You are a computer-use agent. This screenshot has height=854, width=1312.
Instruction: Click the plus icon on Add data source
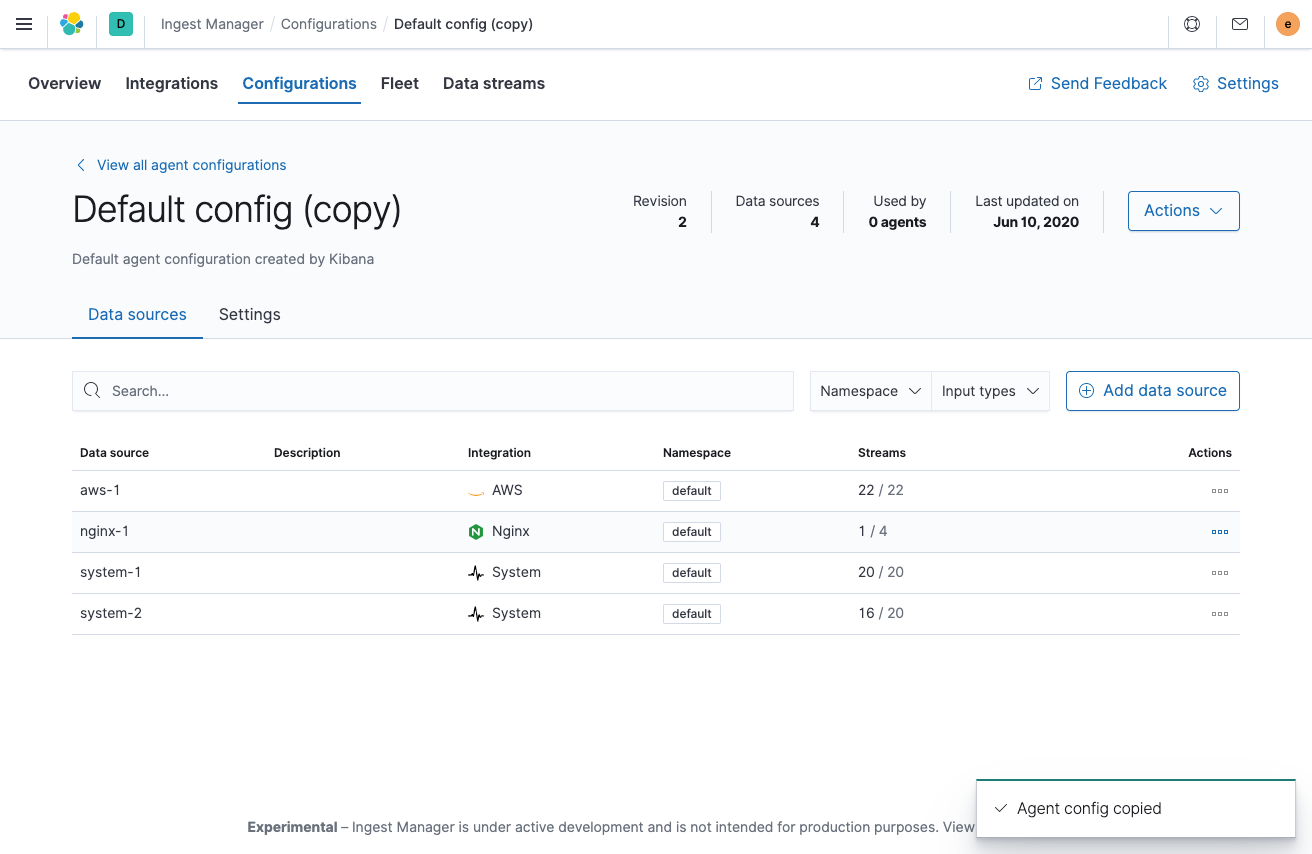[1086, 391]
